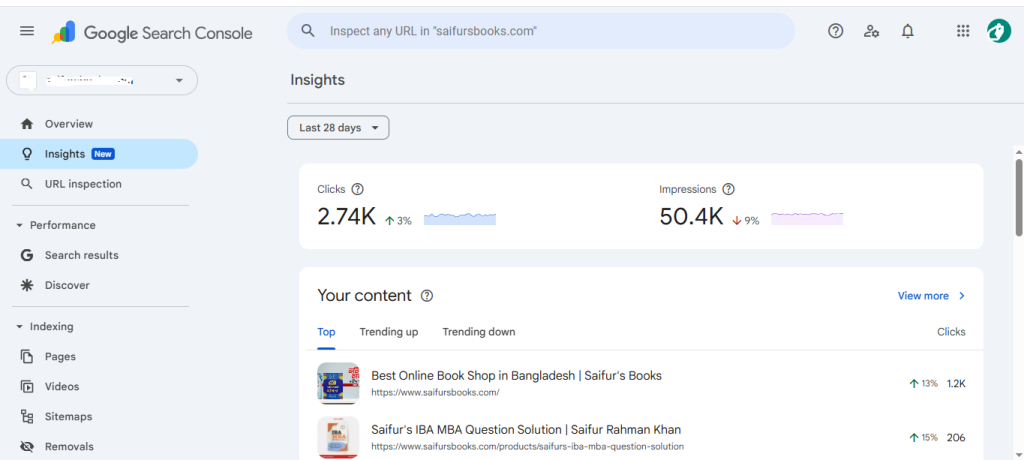Open the notifications bell
1024x460 pixels.
[908, 31]
